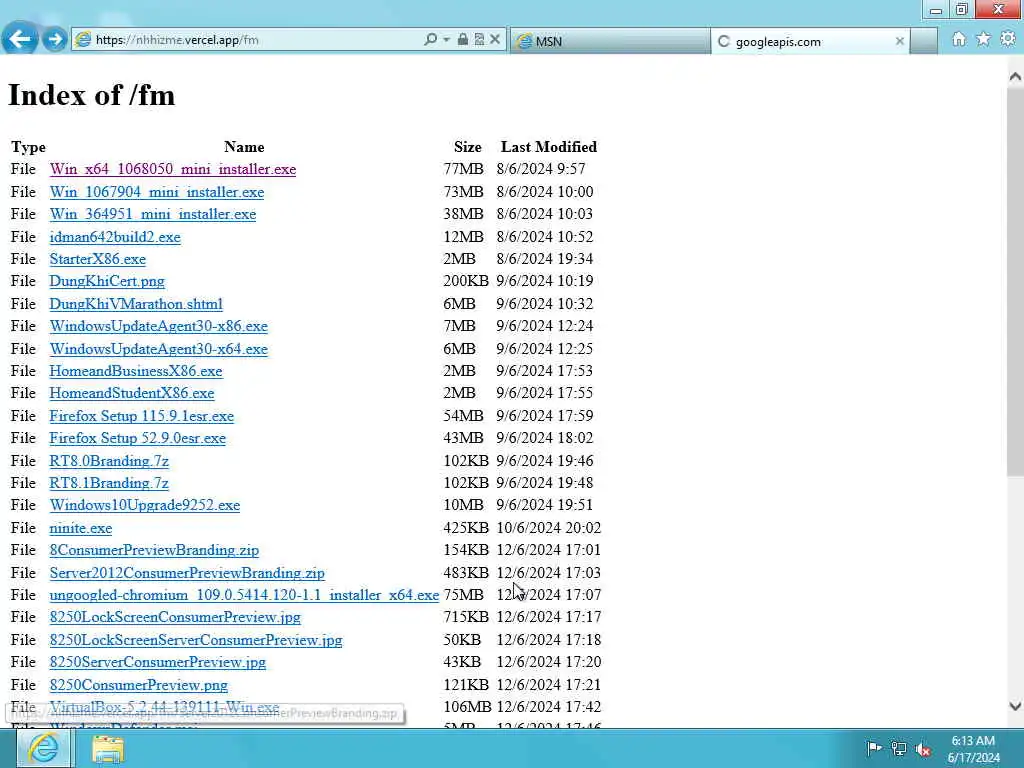Download Win_364951_mini_installer.exe
Image resolution: width=1024 pixels, height=768 pixels.
coord(153,214)
